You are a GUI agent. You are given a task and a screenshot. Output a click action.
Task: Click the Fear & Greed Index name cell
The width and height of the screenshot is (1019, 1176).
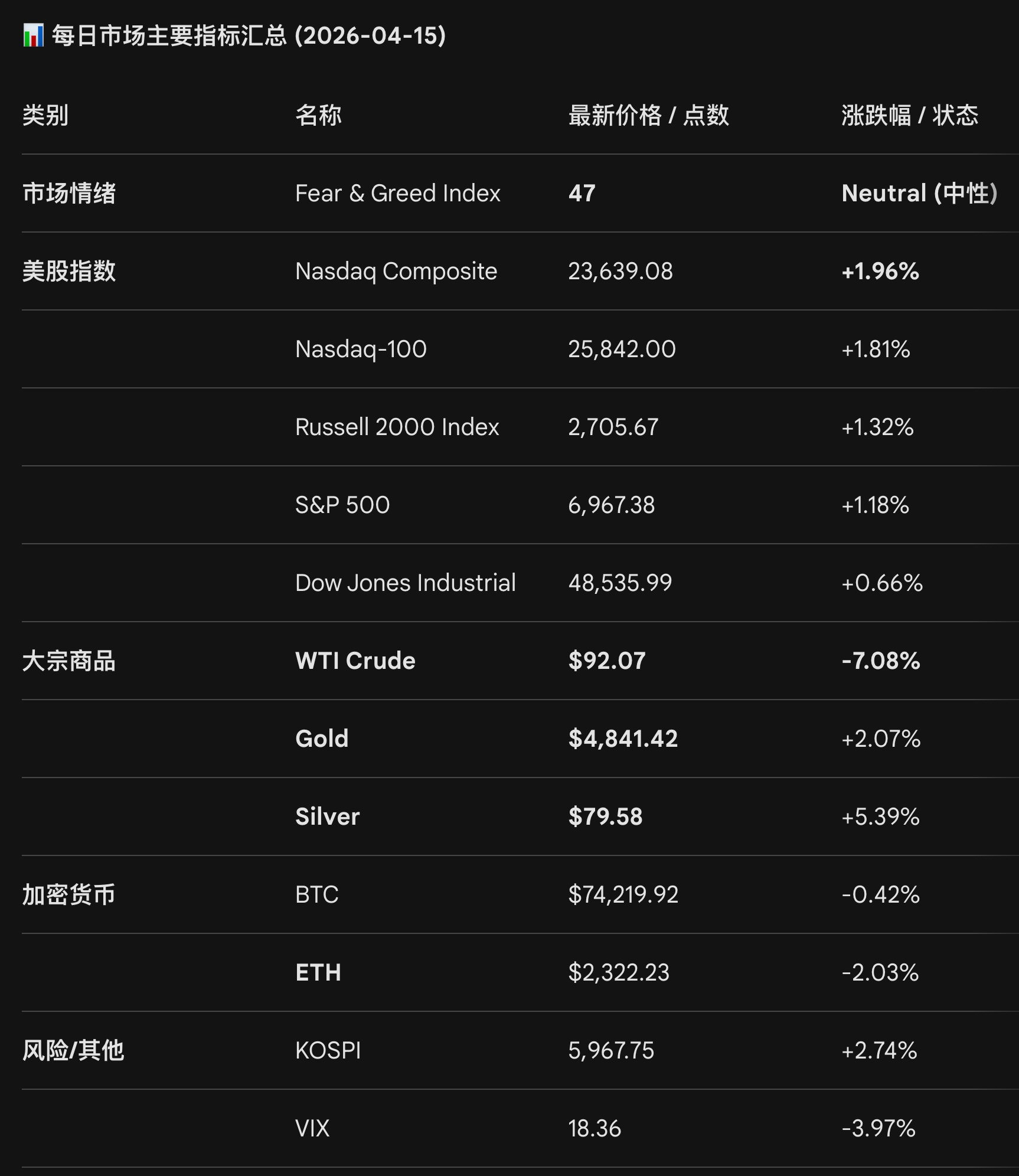click(x=398, y=193)
